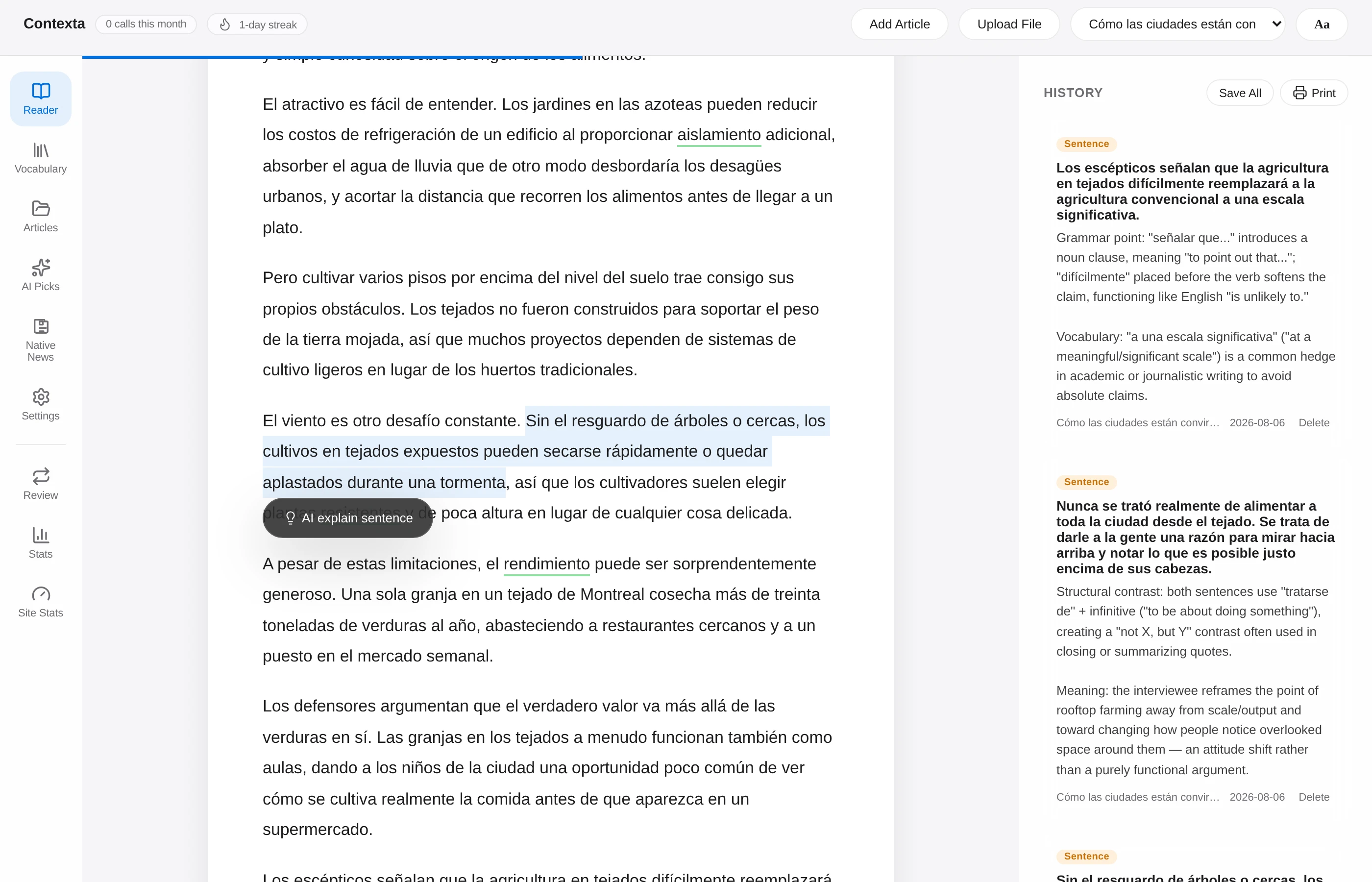Click Save All in History panel
The image size is (1372, 882).
click(1240, 93)
